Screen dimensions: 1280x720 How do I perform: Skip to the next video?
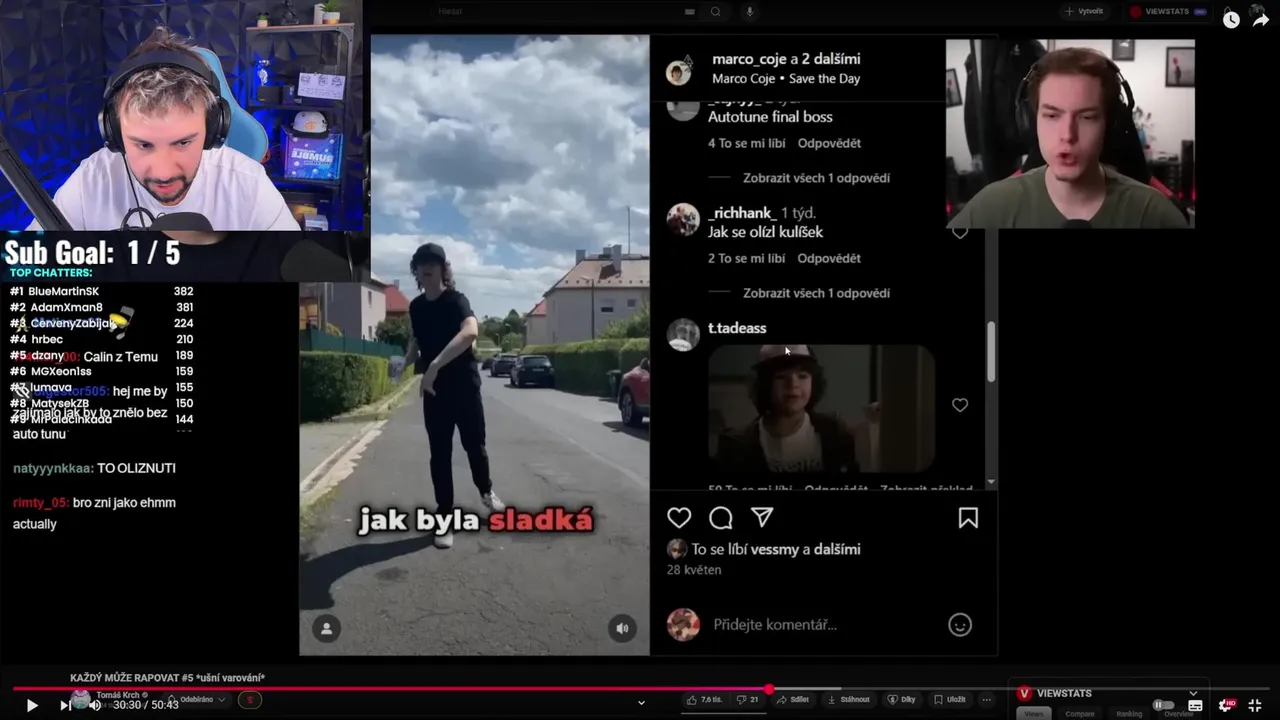click(x=64, y=705)
